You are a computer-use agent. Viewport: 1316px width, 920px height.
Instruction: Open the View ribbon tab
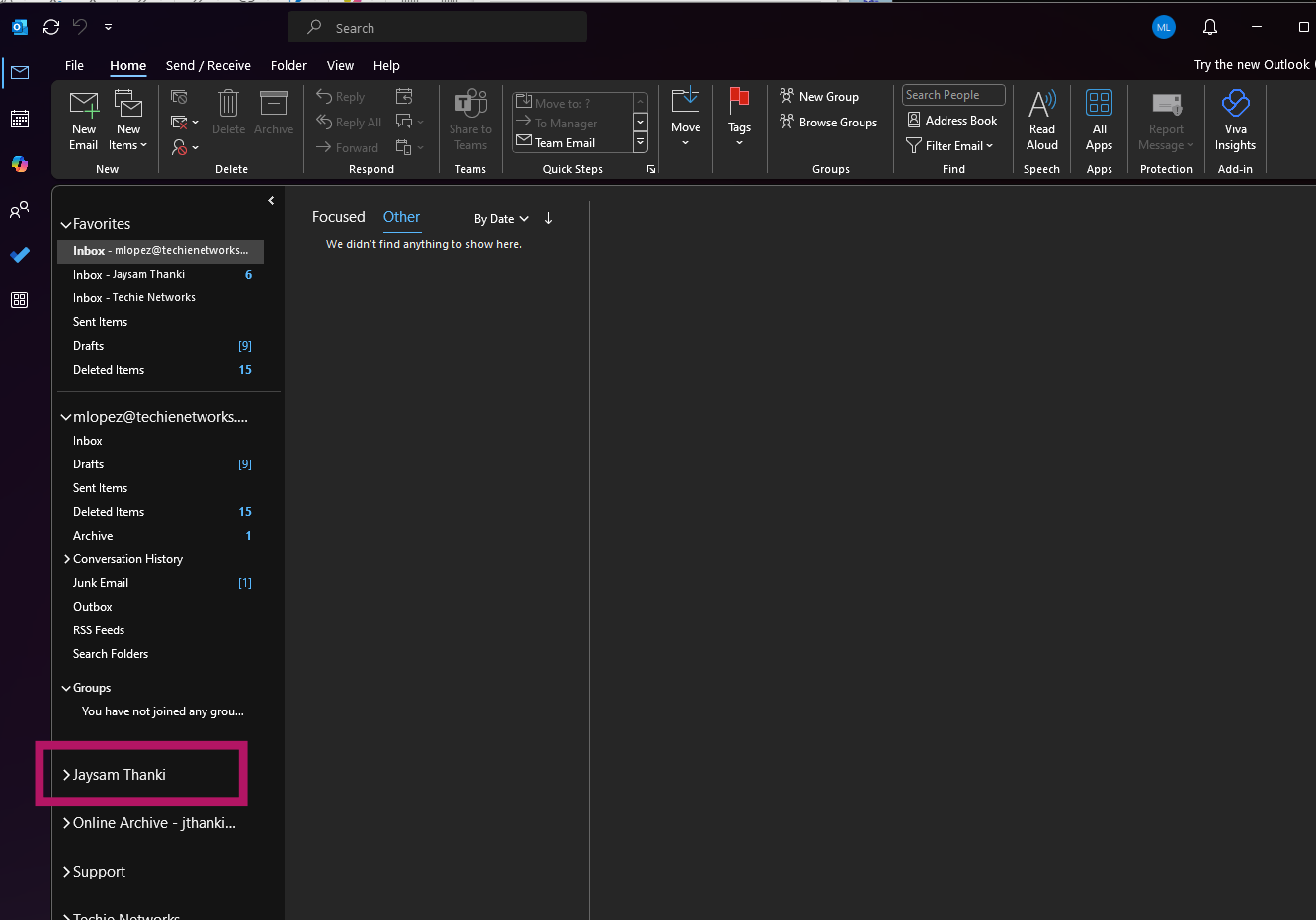coord(340,66)
